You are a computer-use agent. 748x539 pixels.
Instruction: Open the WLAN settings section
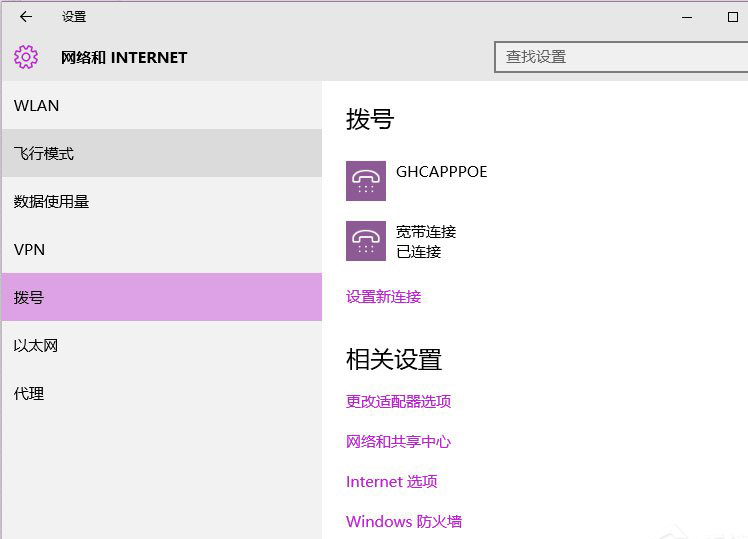(x=37, y=106)
